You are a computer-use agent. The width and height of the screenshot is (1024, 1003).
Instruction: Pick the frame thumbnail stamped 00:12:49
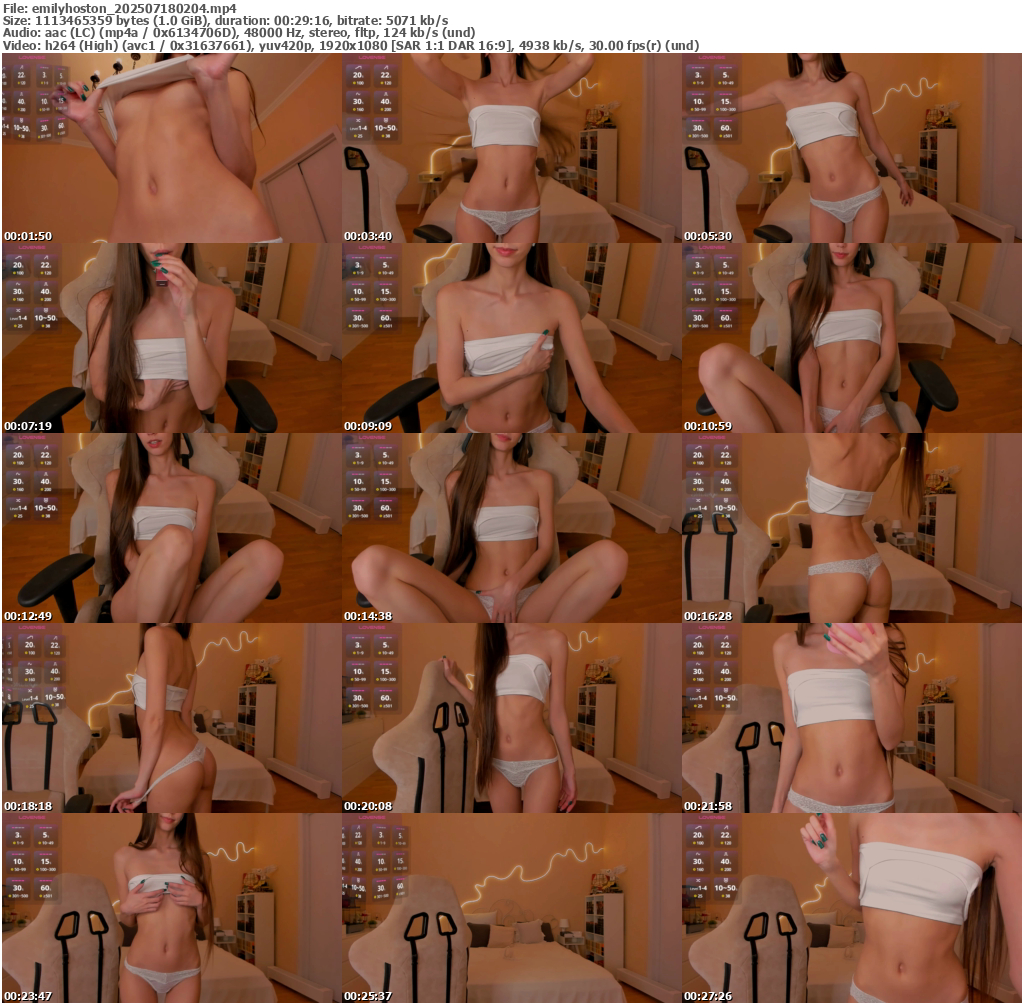172,528
